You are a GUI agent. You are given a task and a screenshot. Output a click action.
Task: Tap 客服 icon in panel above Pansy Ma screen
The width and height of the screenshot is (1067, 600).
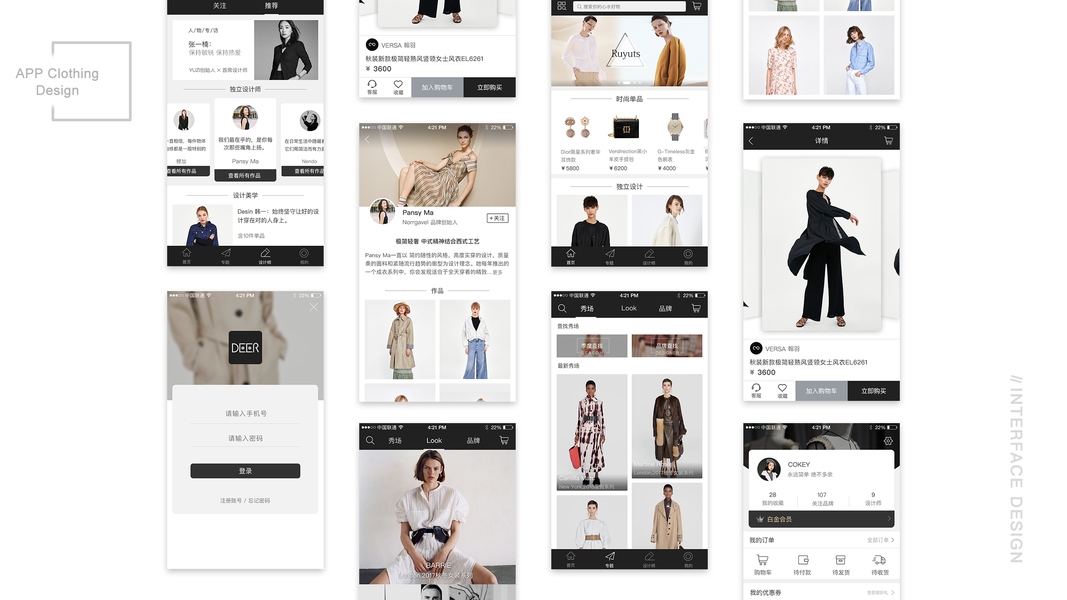click(x=372, y=86)
